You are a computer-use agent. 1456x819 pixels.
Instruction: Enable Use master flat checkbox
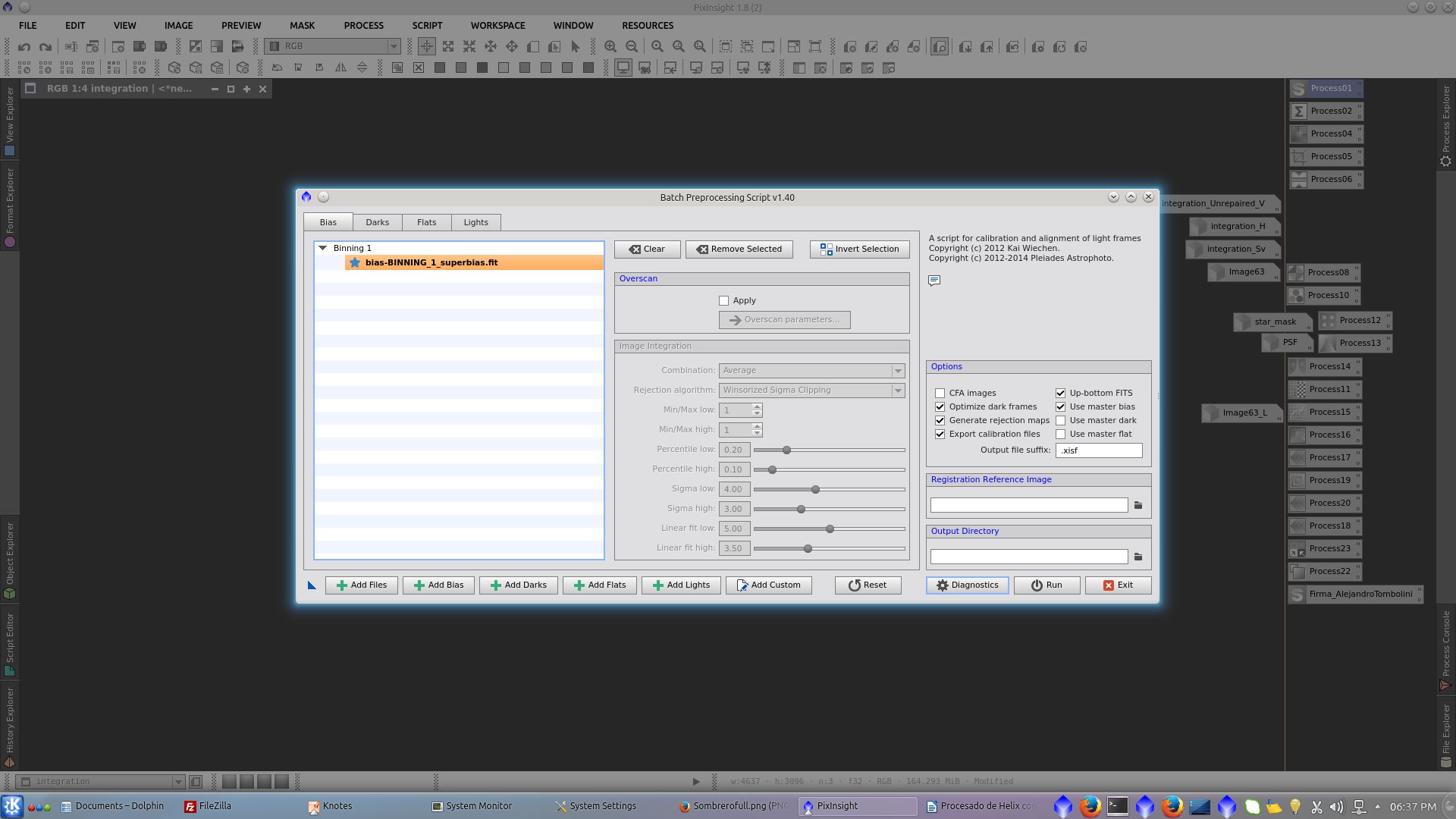(x=1060, y=434)
